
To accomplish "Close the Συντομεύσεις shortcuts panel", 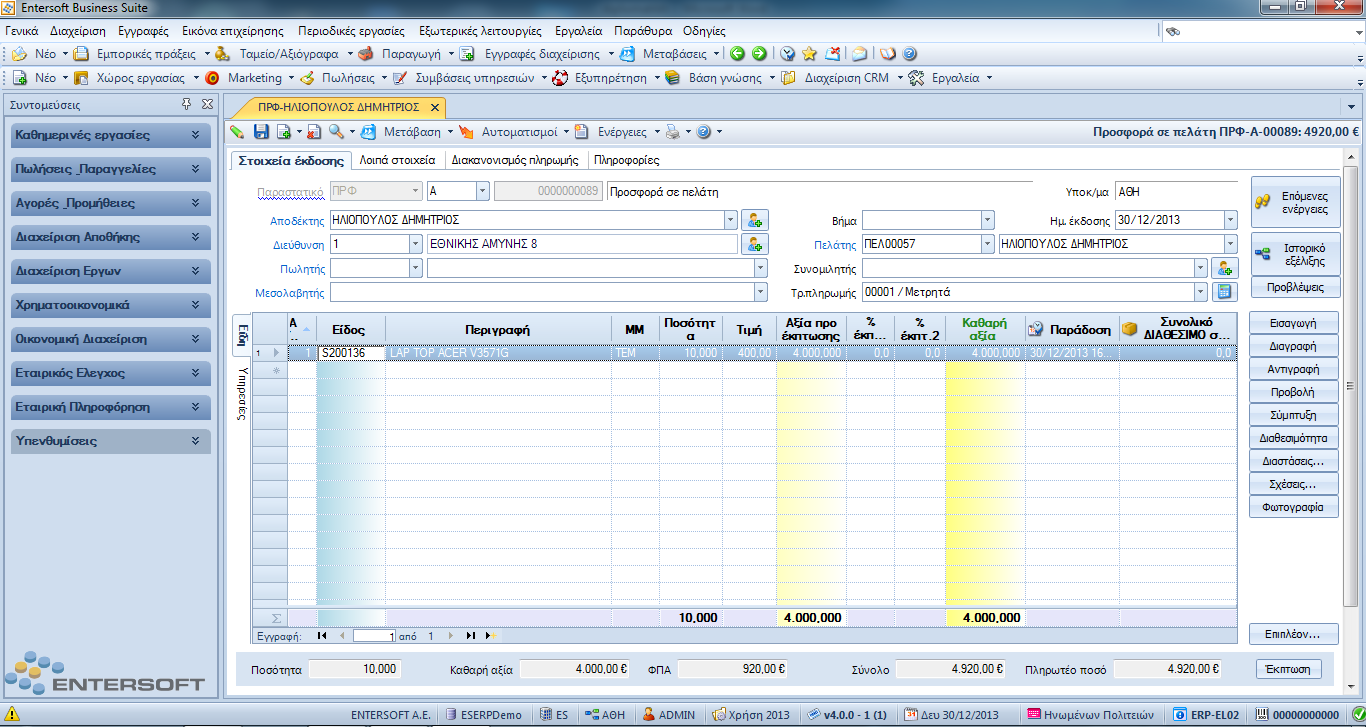I will pyautogui.click(x=206, y=104).
